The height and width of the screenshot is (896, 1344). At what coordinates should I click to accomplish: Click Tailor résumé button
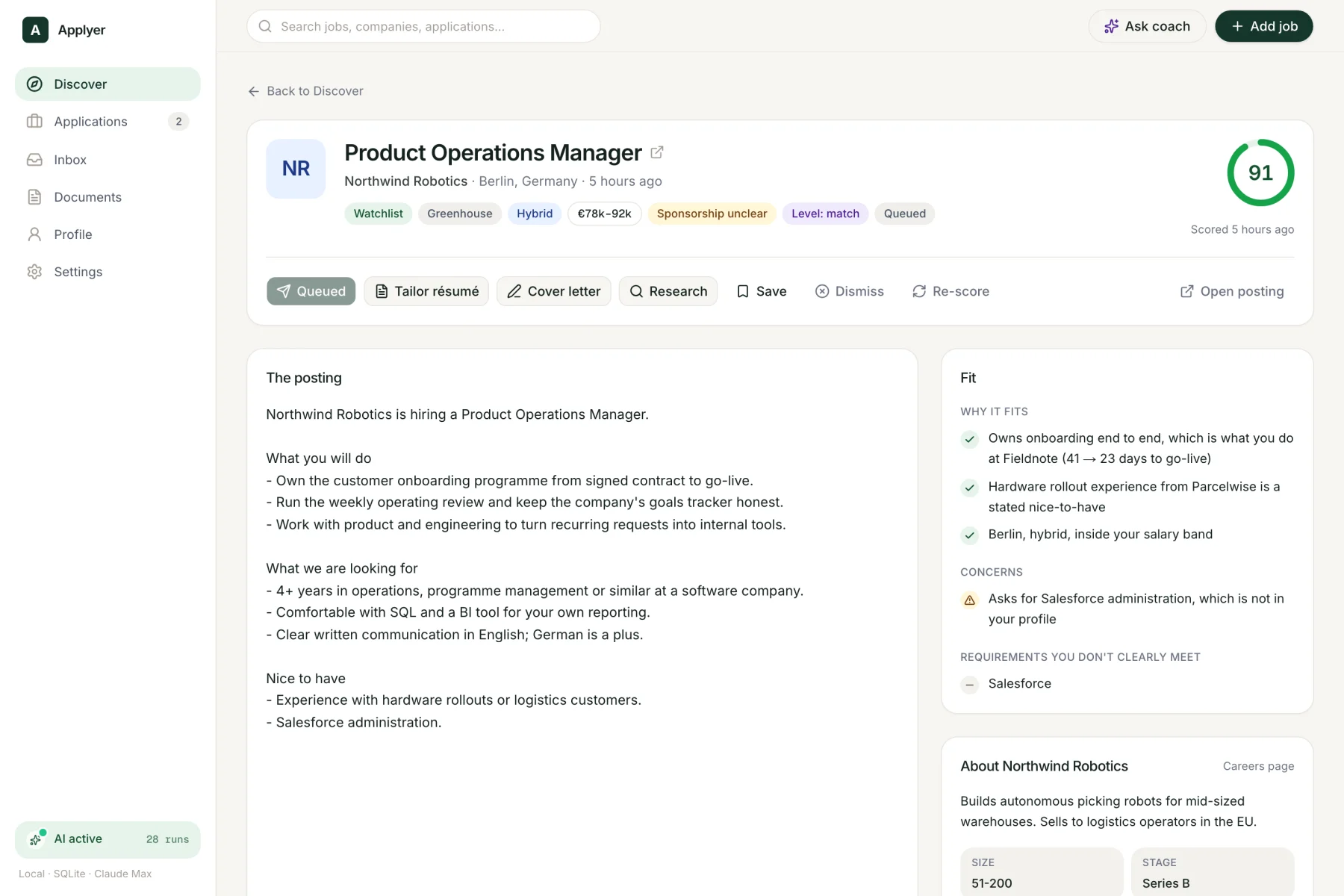coord(426,291)
